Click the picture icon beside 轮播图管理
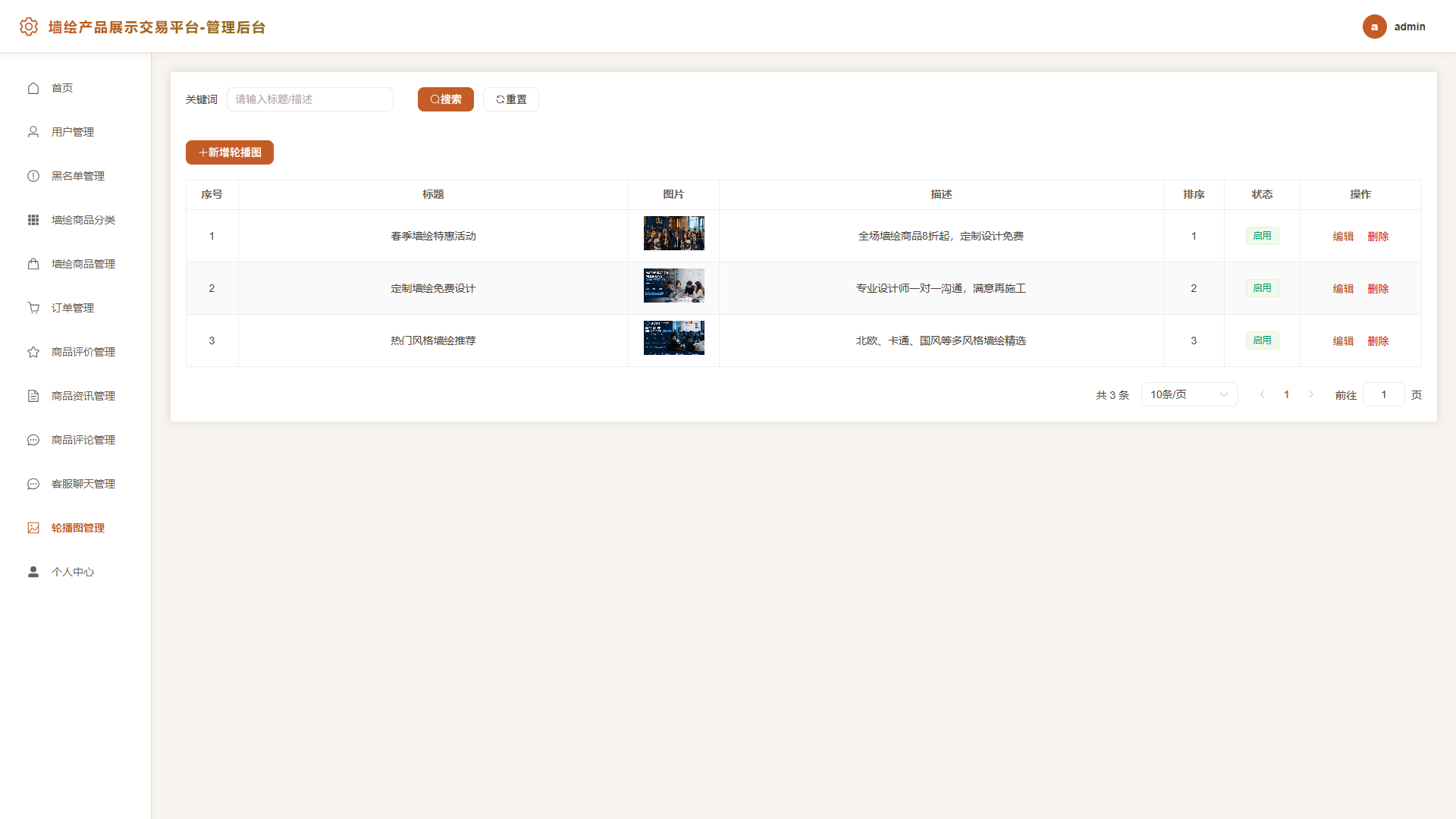The width and height of the screenshot is (1456, 819). [x=33, y=528]
